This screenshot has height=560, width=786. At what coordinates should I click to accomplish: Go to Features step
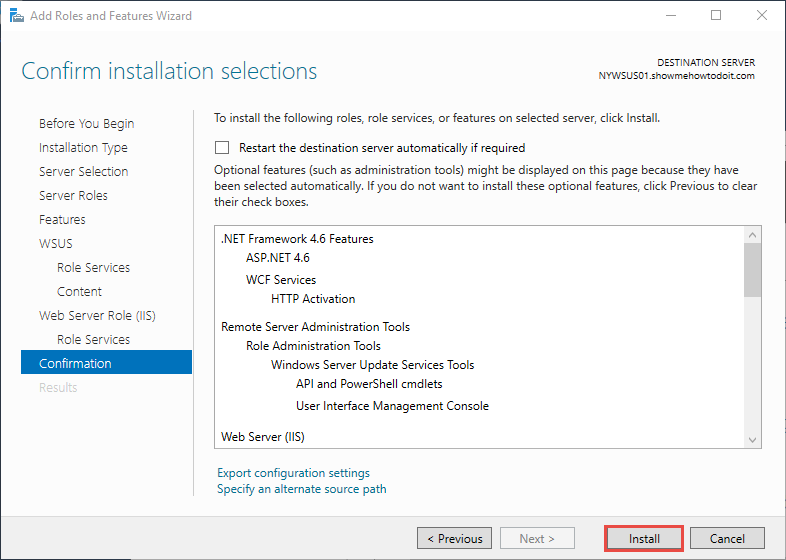click(62, 220)
